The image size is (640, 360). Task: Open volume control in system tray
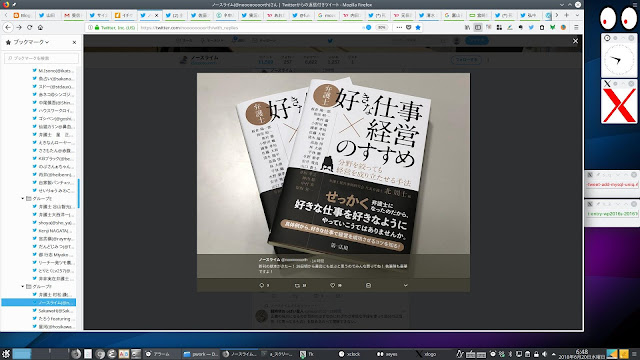tap(544, 354)
